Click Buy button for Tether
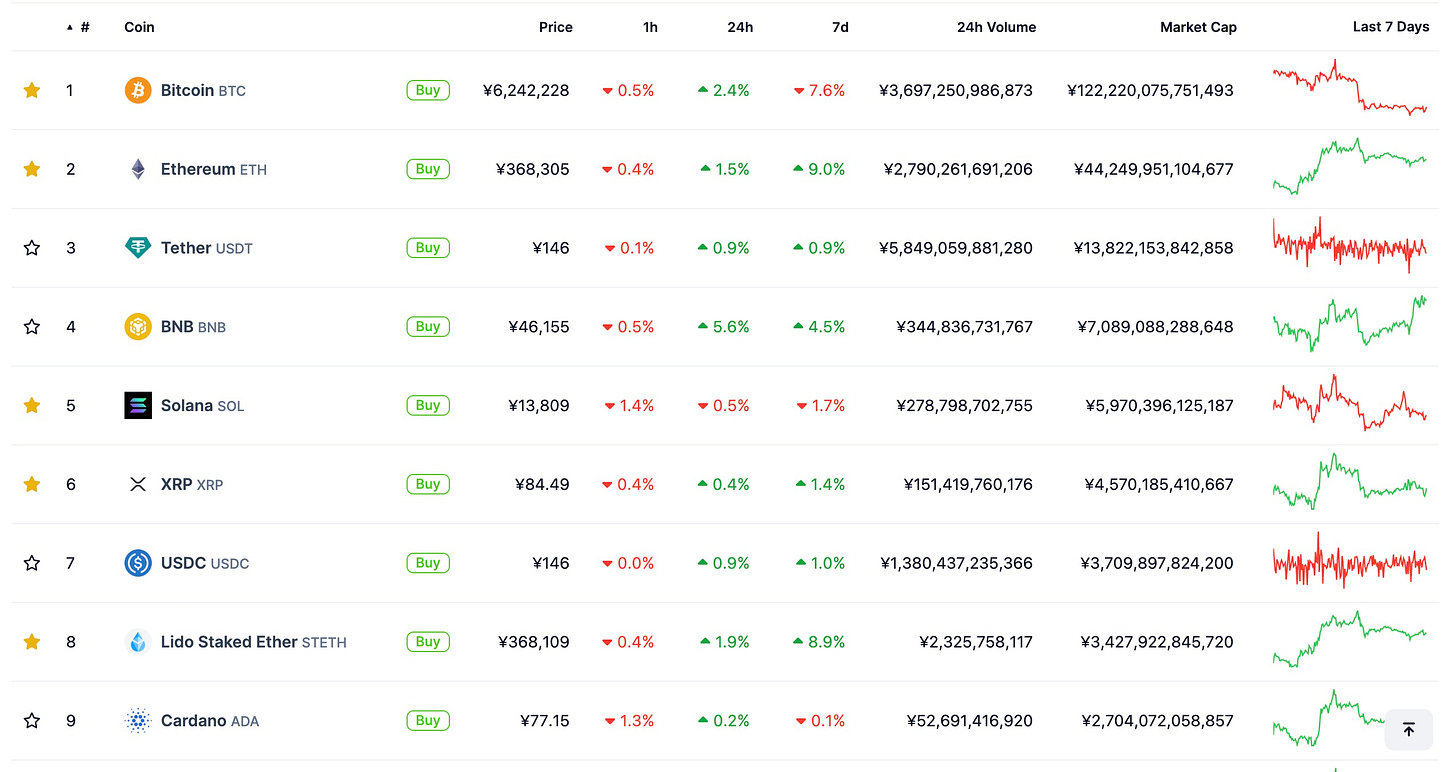 point(428,248)
